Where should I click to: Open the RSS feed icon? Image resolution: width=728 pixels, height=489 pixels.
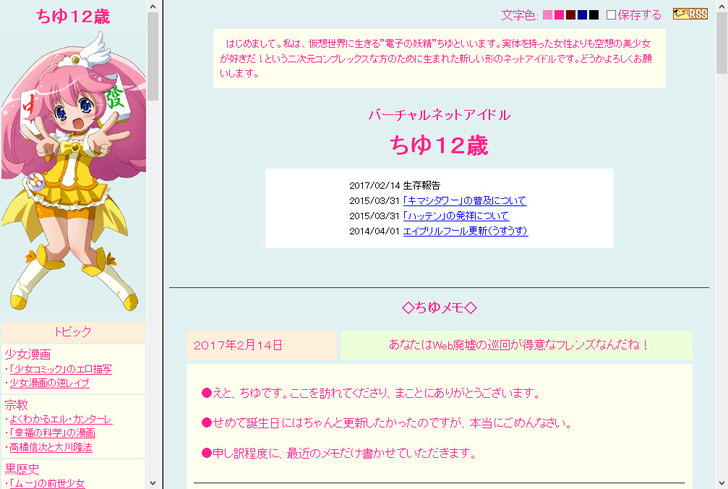[x=690, y=14]
